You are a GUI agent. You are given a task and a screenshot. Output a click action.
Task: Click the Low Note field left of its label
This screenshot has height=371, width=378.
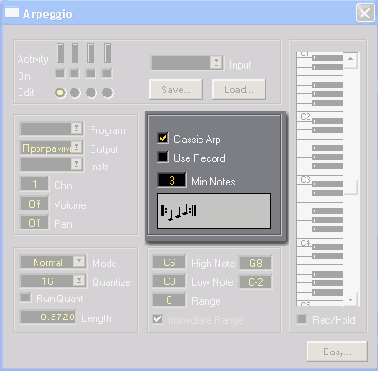[x=169, y=281]
